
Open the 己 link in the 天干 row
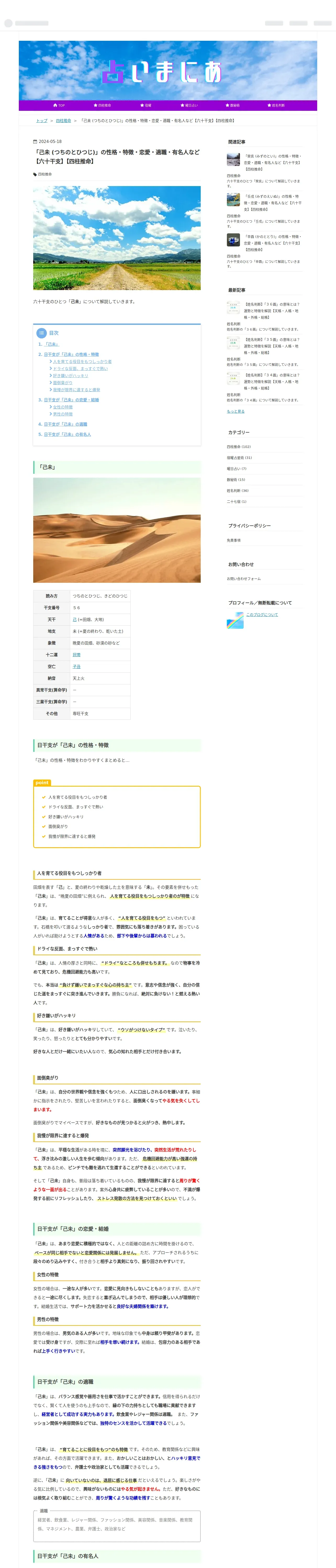tap(74, 620)
